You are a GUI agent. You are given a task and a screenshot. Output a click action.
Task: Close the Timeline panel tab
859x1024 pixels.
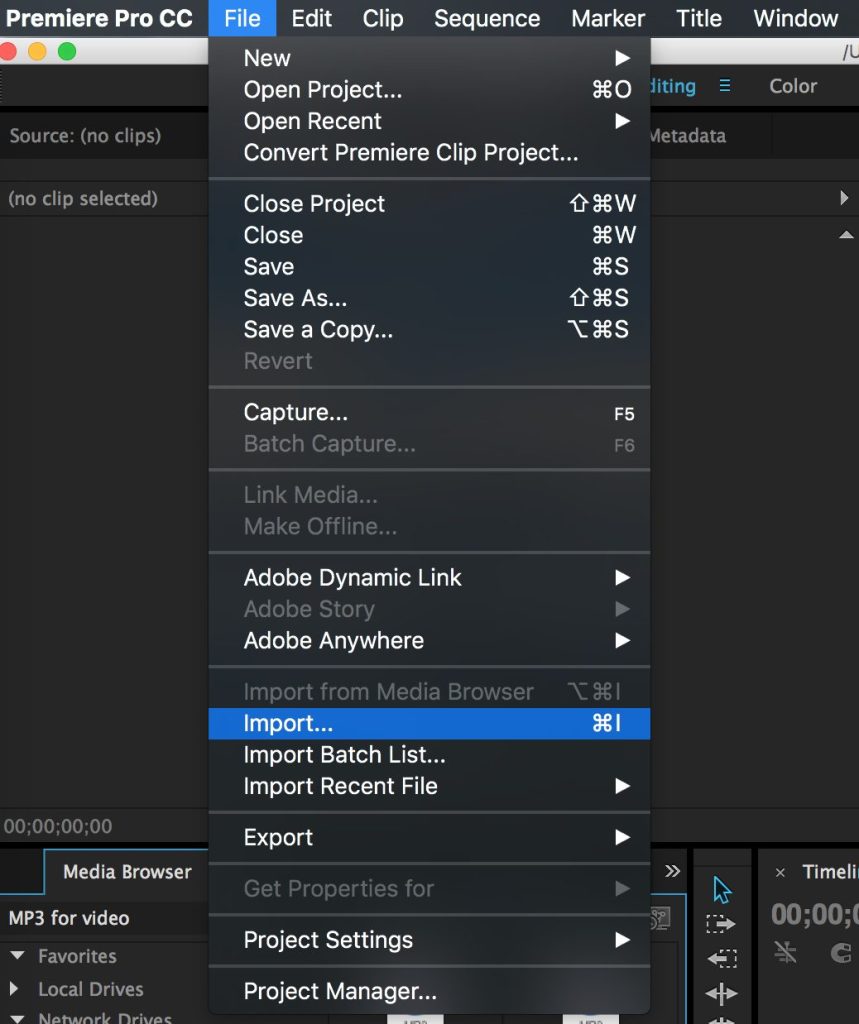click(781, 873)
